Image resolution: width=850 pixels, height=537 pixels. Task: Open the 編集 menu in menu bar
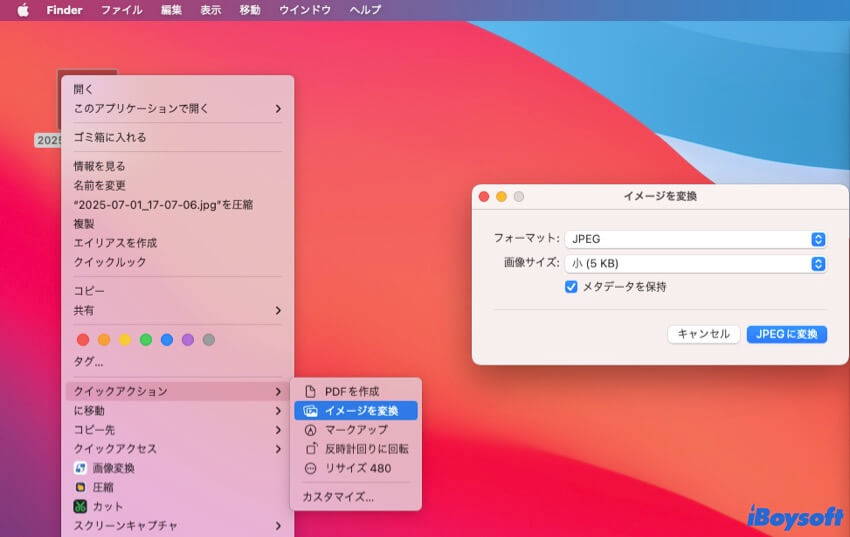coord(171,10)
